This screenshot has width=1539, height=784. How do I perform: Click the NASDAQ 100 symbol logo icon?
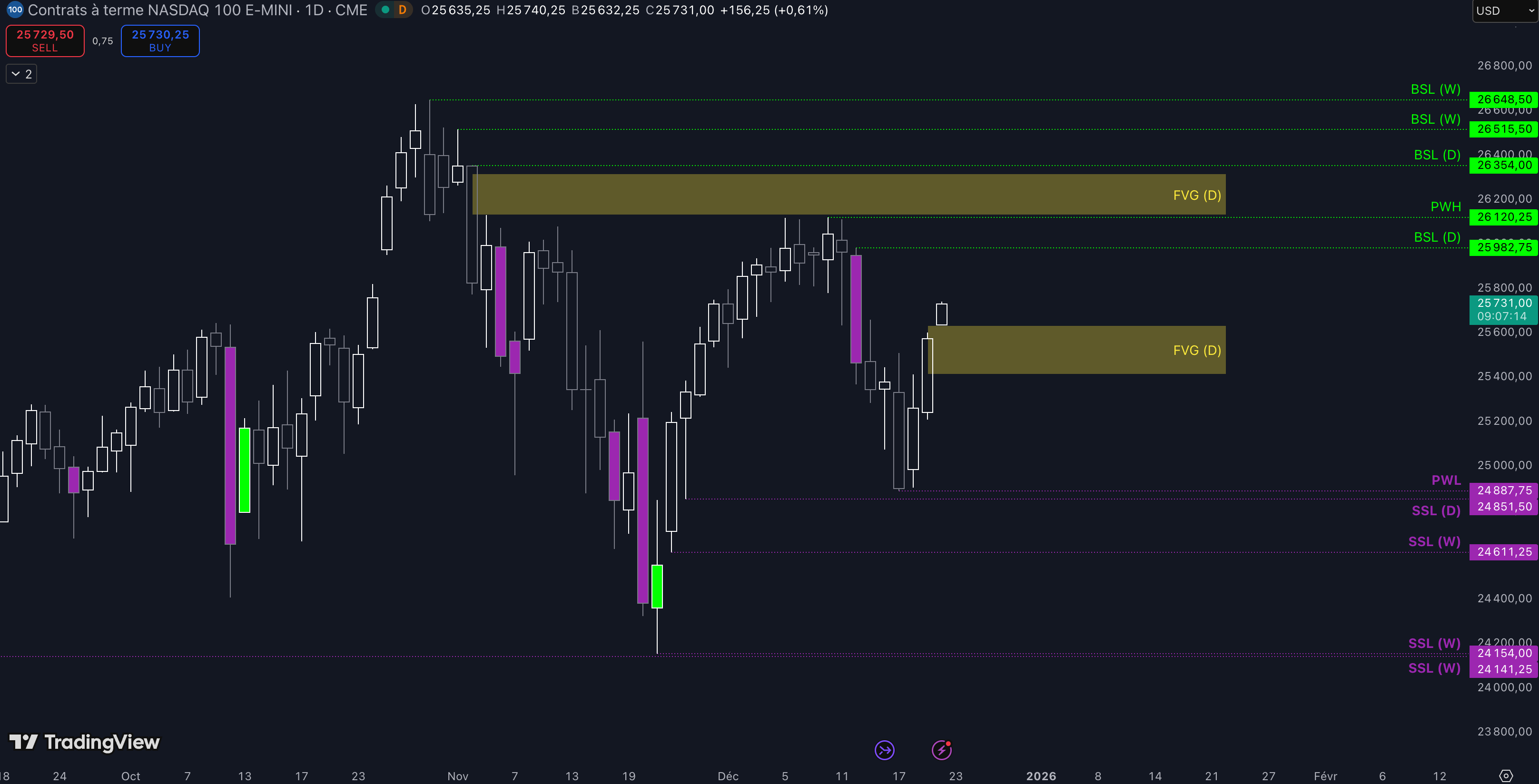tap(14, 10)
